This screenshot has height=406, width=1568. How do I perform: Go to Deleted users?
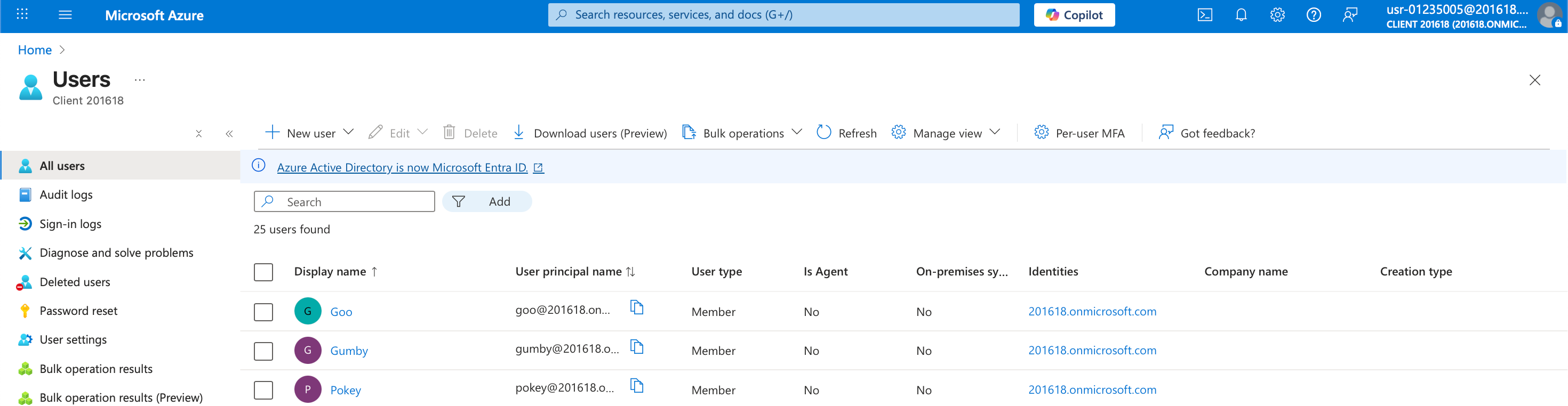pos(74,282)
